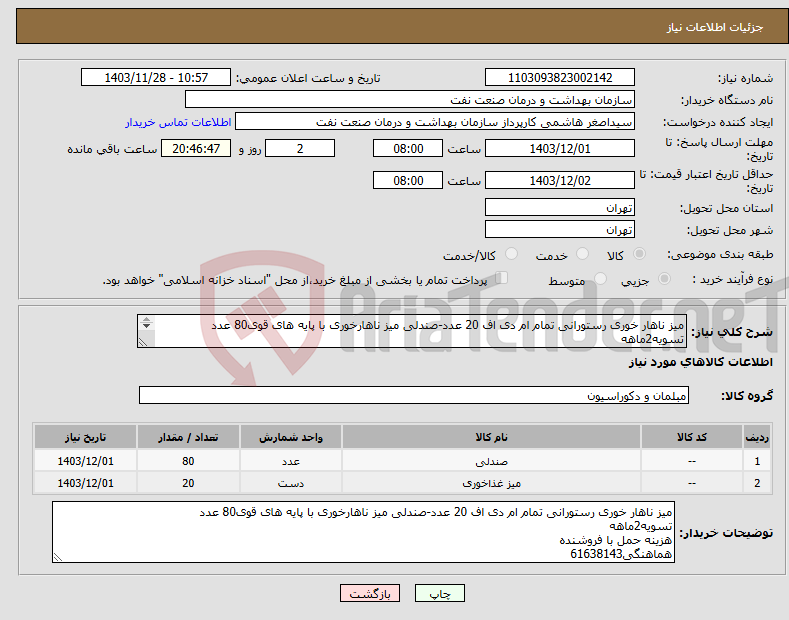Viewport: 789px width, 620px height.
Task: Click down arrow of description scrollbar
Action: click(x=146, y=326)
